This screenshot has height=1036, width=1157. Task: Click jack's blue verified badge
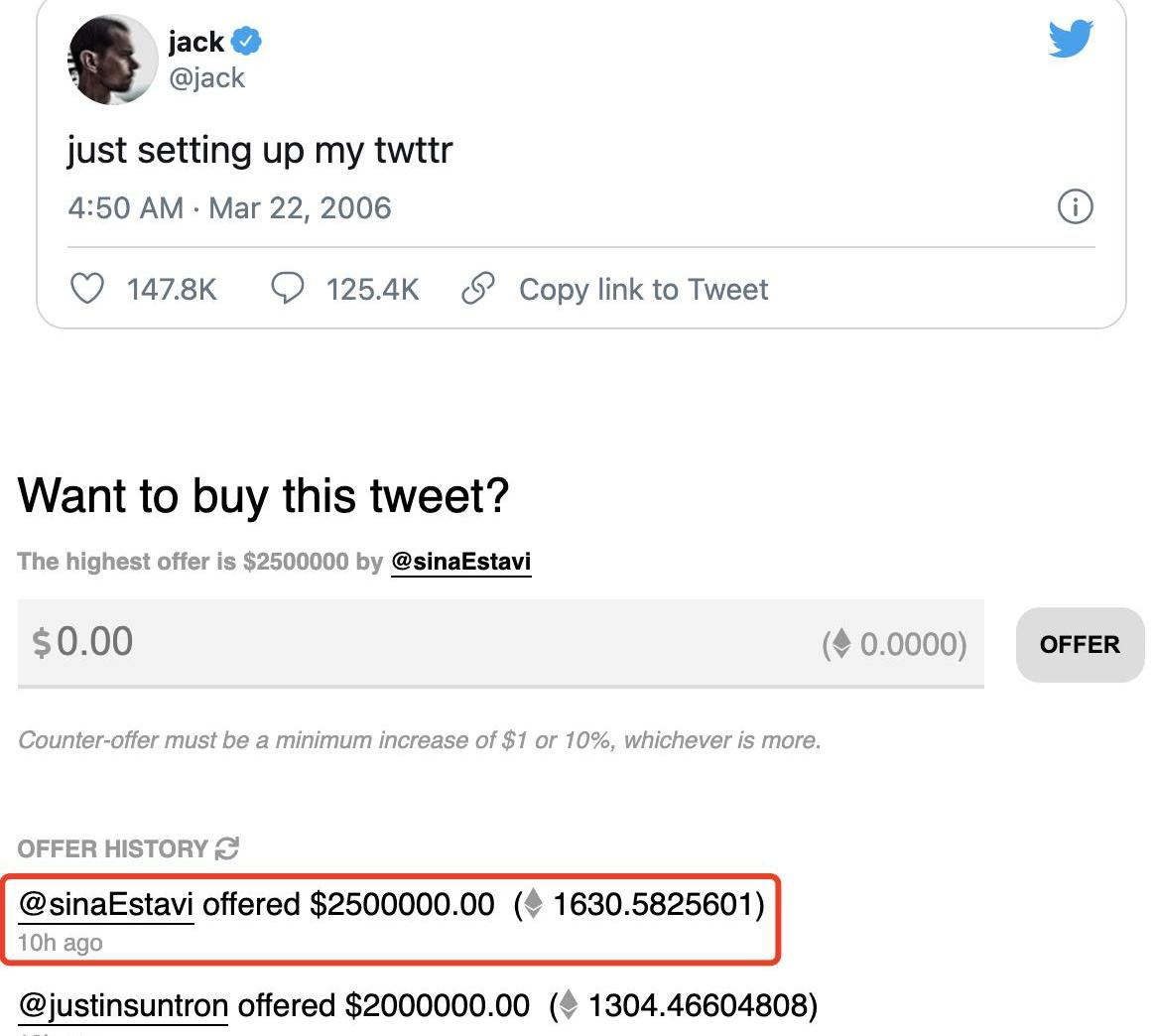tap(246, 42)
